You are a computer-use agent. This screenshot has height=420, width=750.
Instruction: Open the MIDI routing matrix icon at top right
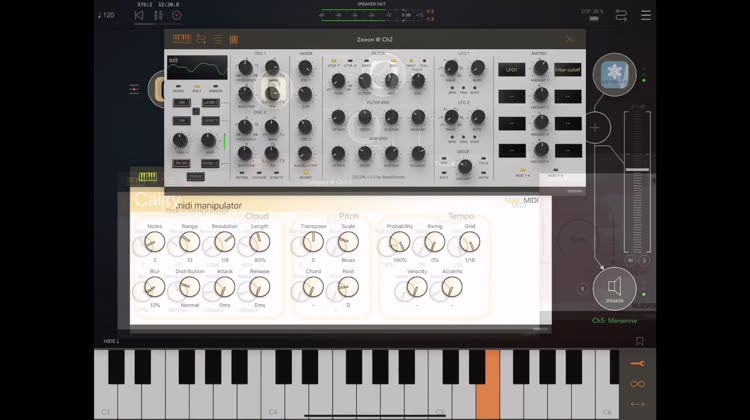[621, 15]
